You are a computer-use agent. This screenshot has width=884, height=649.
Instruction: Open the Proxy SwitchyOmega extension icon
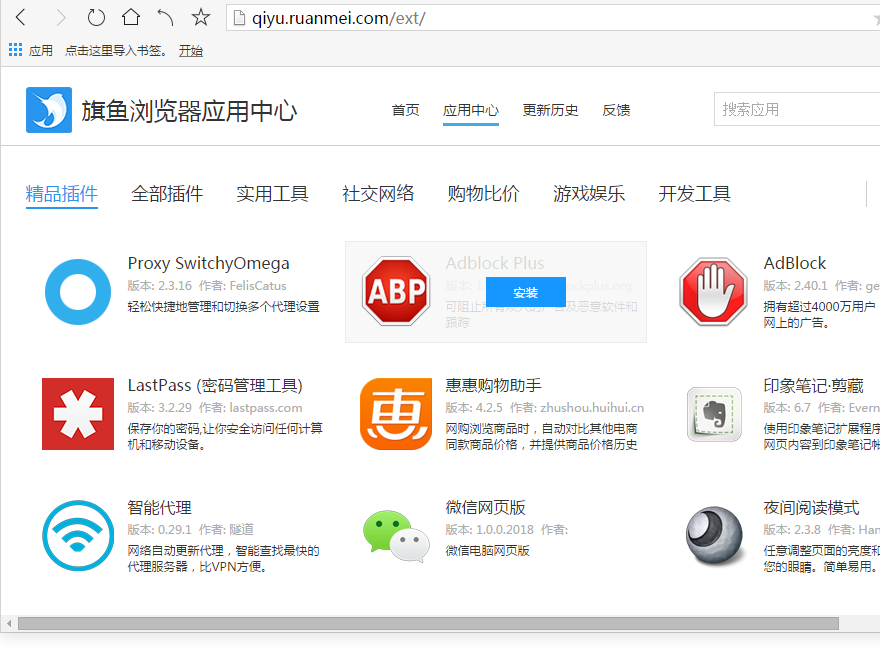[x=78, y=292]
